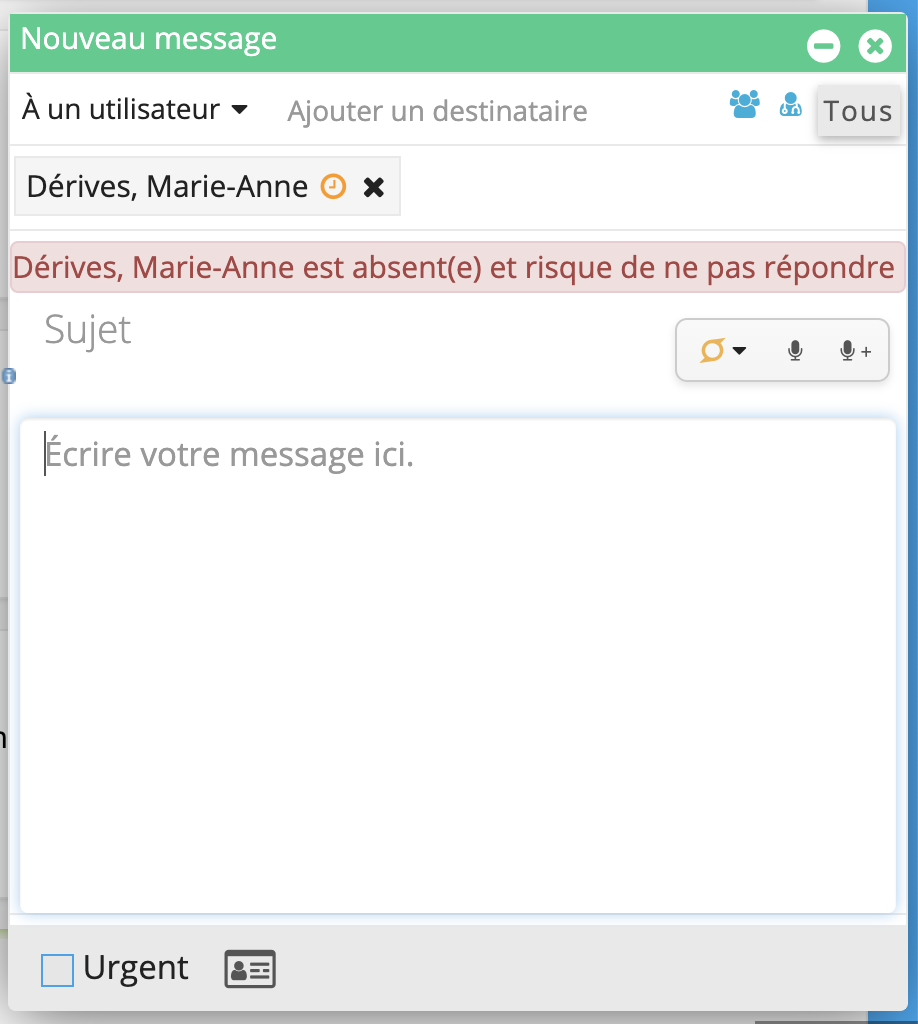Click the microphone dictation icon
The height and width of the screenshot is (1024, 918).
pos(795,351)
